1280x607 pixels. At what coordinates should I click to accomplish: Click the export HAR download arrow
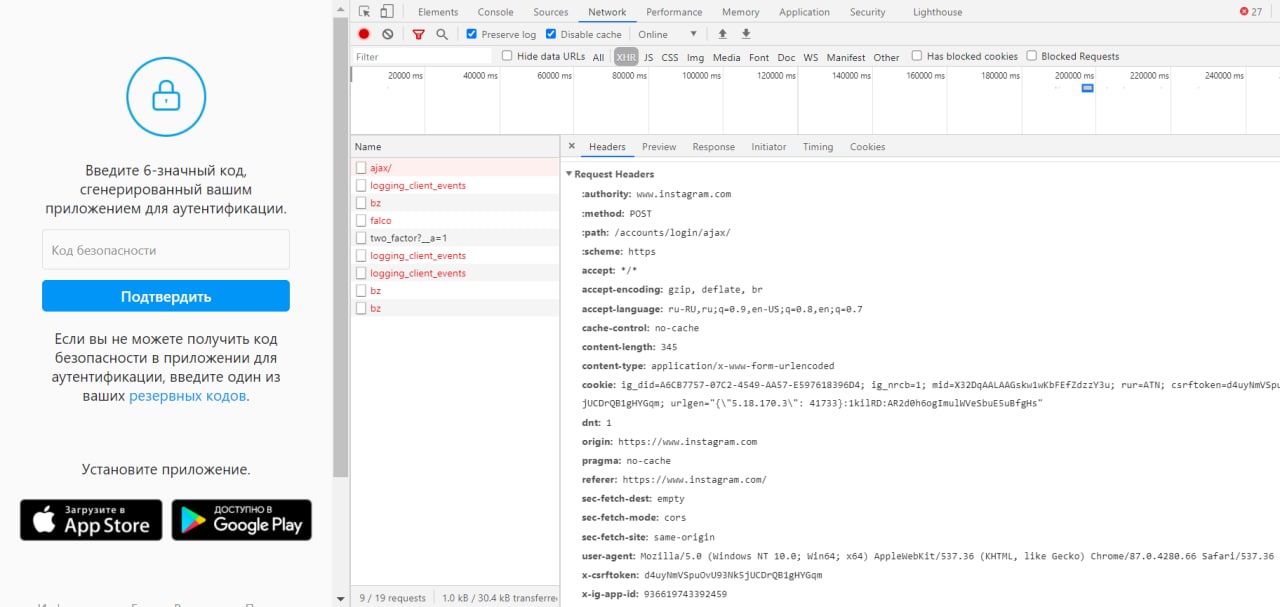point(746,34)
